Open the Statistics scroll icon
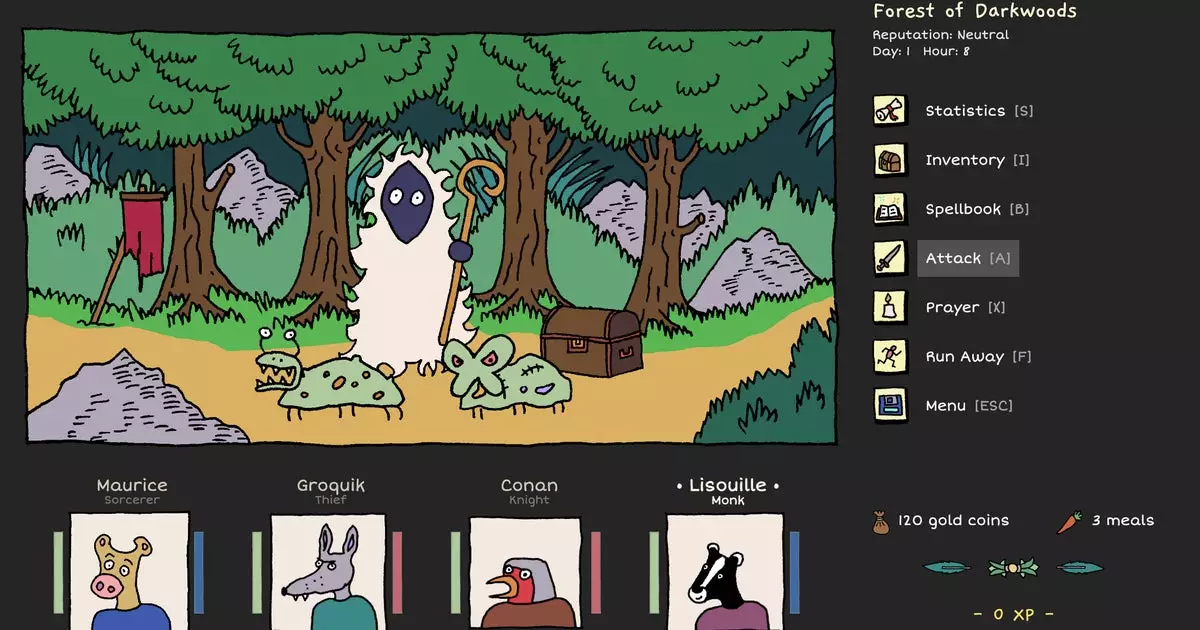The width and height of the screenshot is (1200, 630). pos(890,110)
